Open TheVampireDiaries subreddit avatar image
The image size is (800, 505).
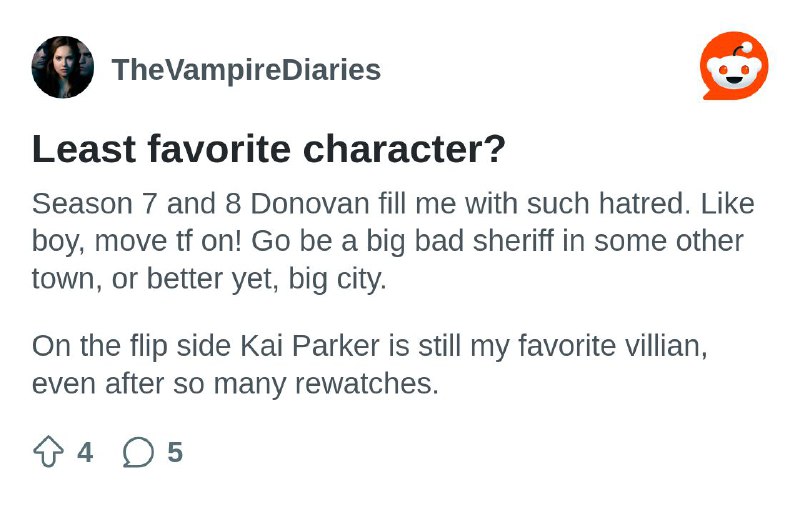point(63,67)
